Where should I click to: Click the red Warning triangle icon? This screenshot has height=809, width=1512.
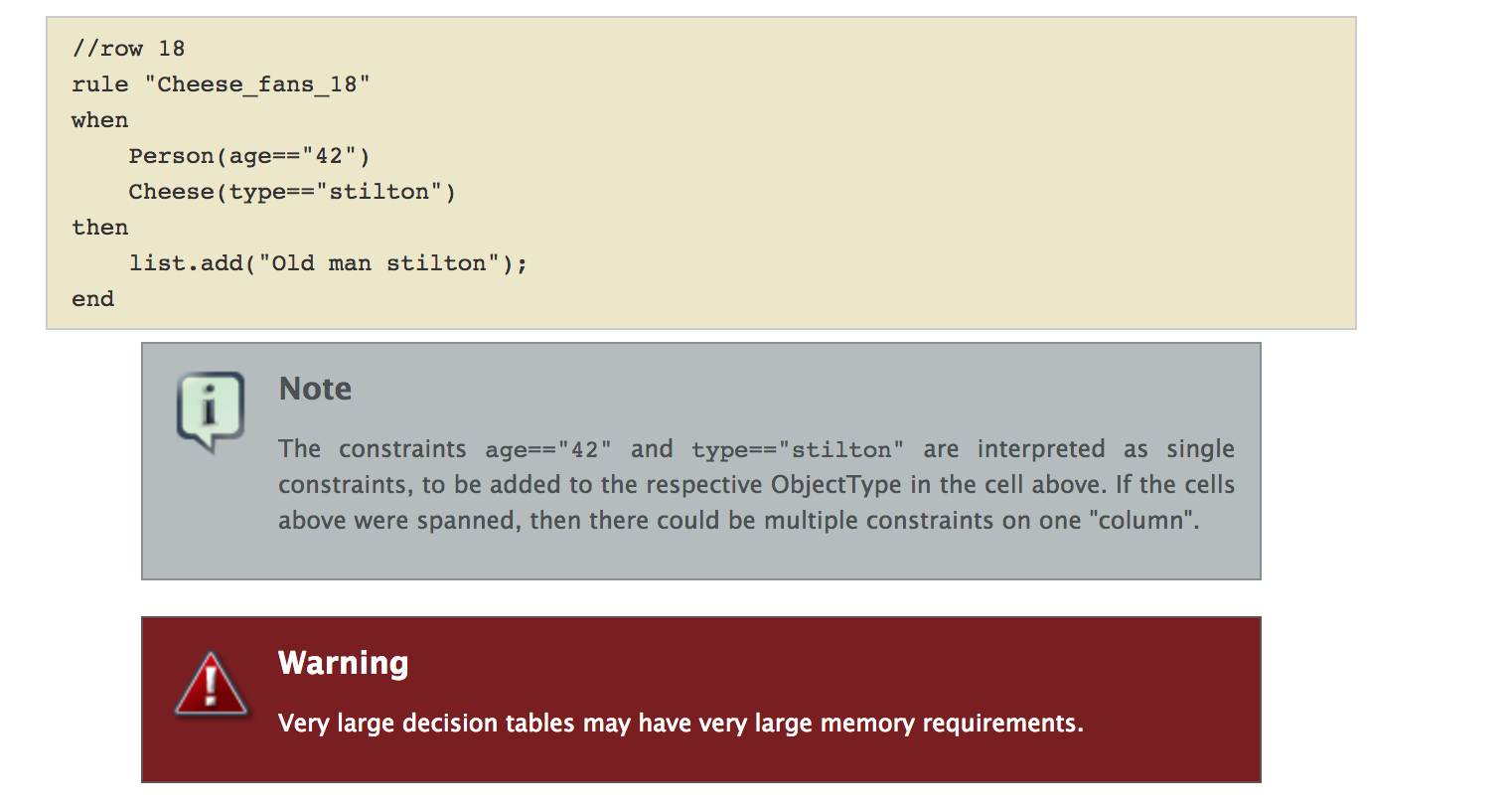[x=211, y=685]
